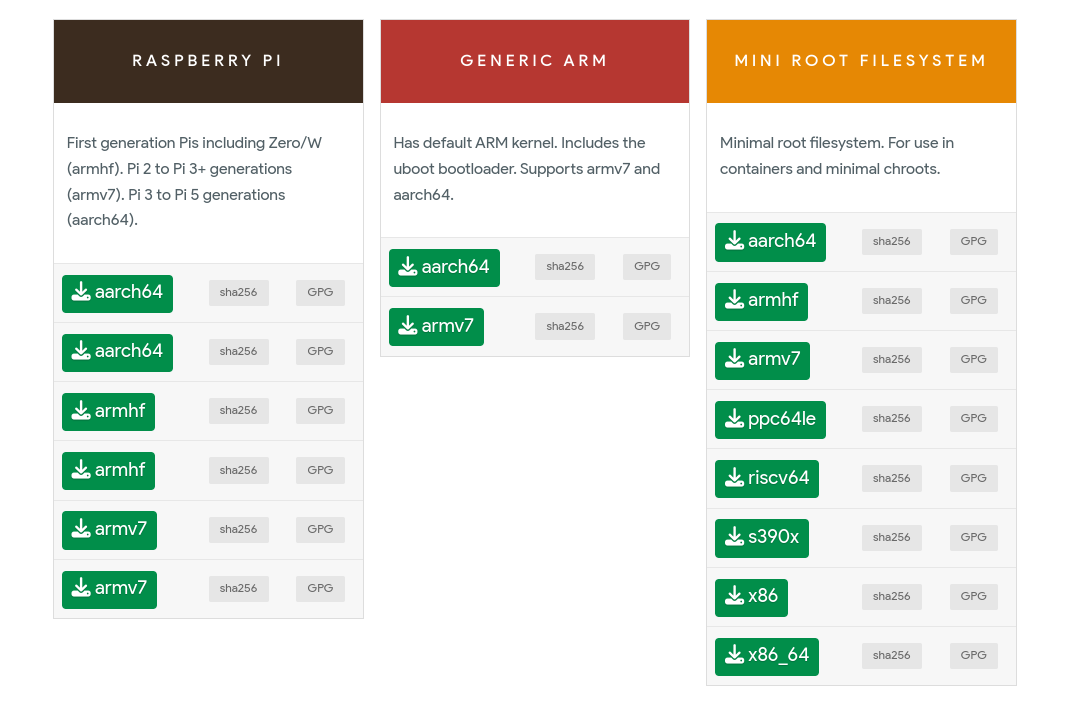This screenshot has height=712, width=1068.
Task: Download second Raspberry Pi aarch64 image
Action: tap(117, 353)
